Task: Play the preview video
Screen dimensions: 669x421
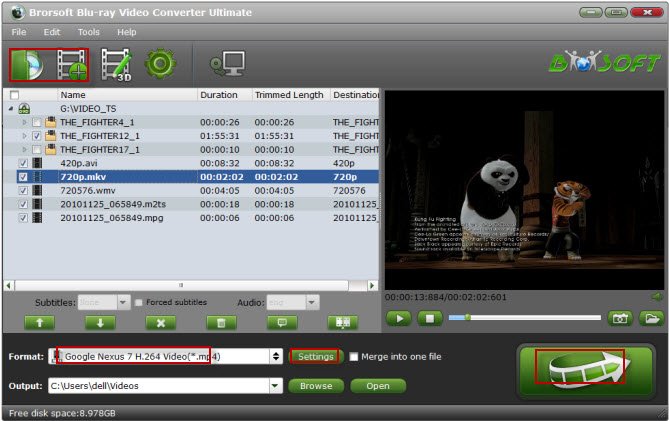Action: click(x=399, y=318)
